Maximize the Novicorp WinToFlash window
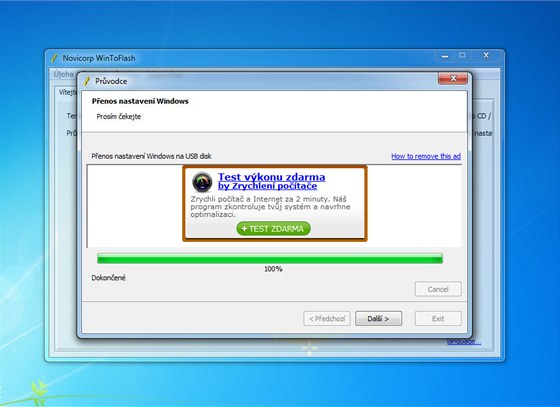The height and width of the screenshot is (407, 560). [462, 56]
